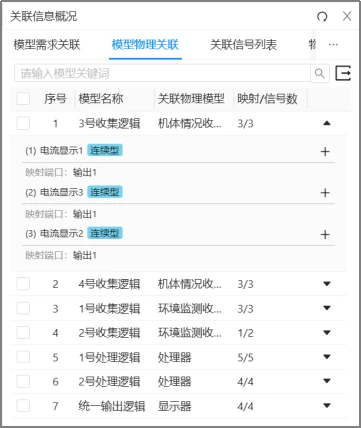Viewport: 361px width, 428px height.
Task: Click 处理器 cell in 1号处理逻辑 row
Action: pos(175,358)
